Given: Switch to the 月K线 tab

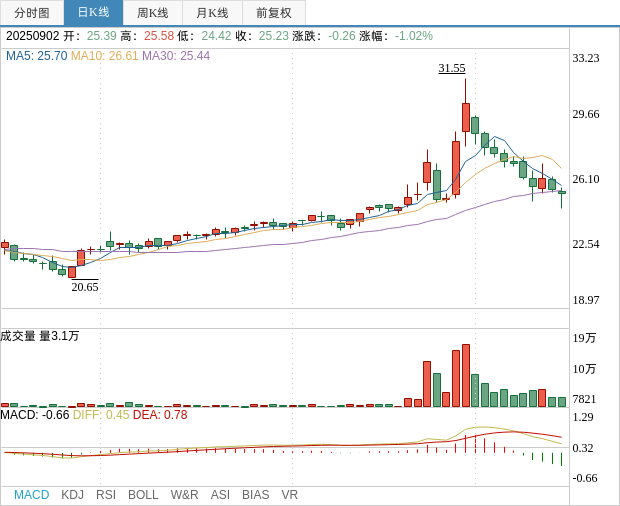Looking at the screenshot, I should [212, 13].
